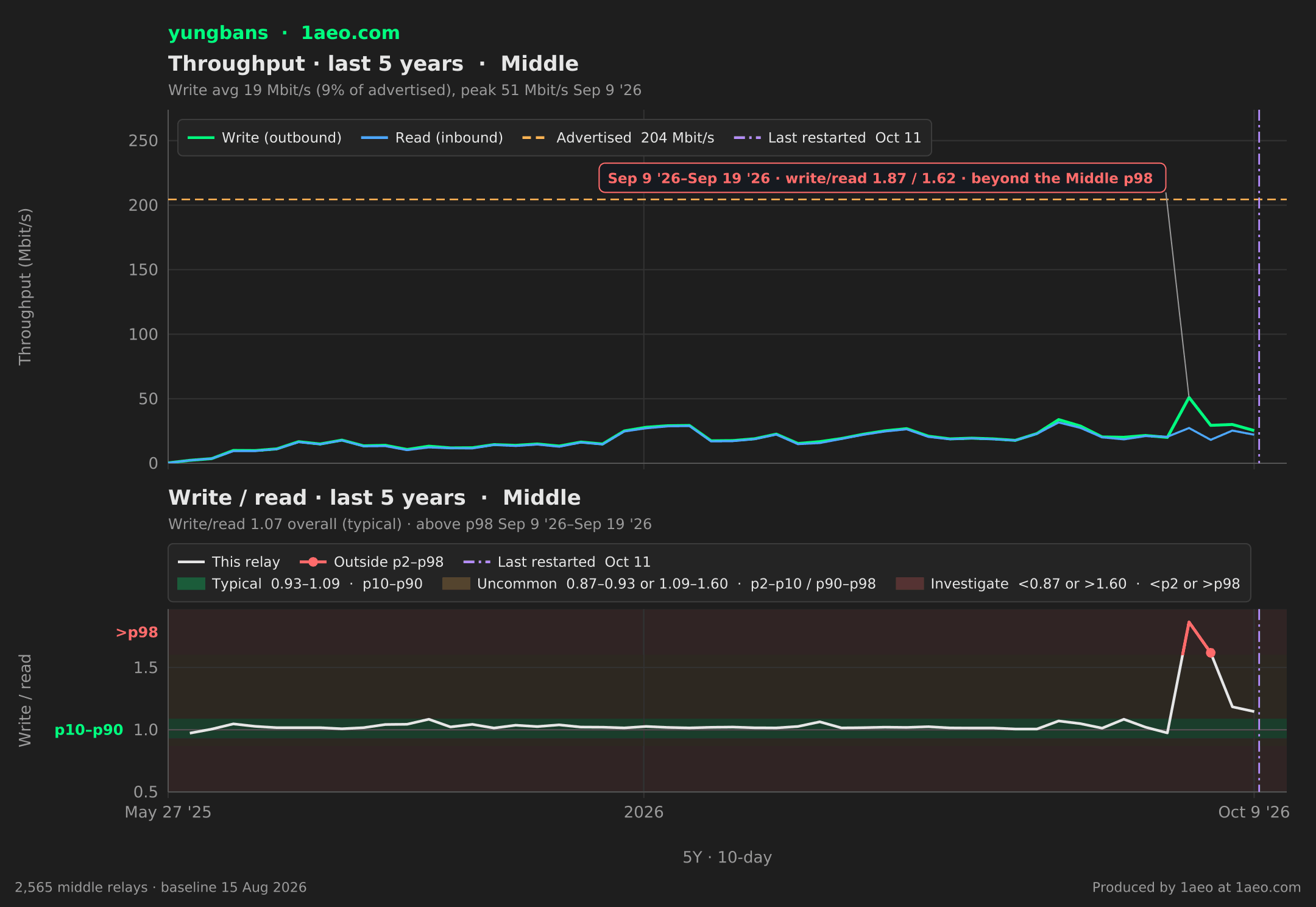Click Produced by 1aeo at 1aeo.com
This screenshot has width=1316, height=907.
(1197, 887)
